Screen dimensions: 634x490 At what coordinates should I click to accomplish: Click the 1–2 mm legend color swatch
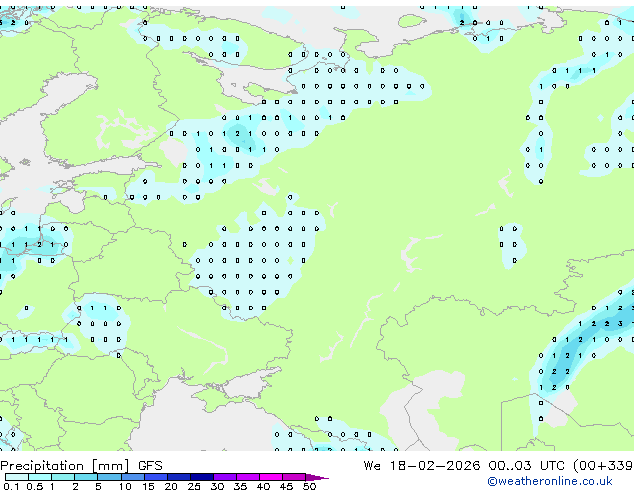point(63,477)
